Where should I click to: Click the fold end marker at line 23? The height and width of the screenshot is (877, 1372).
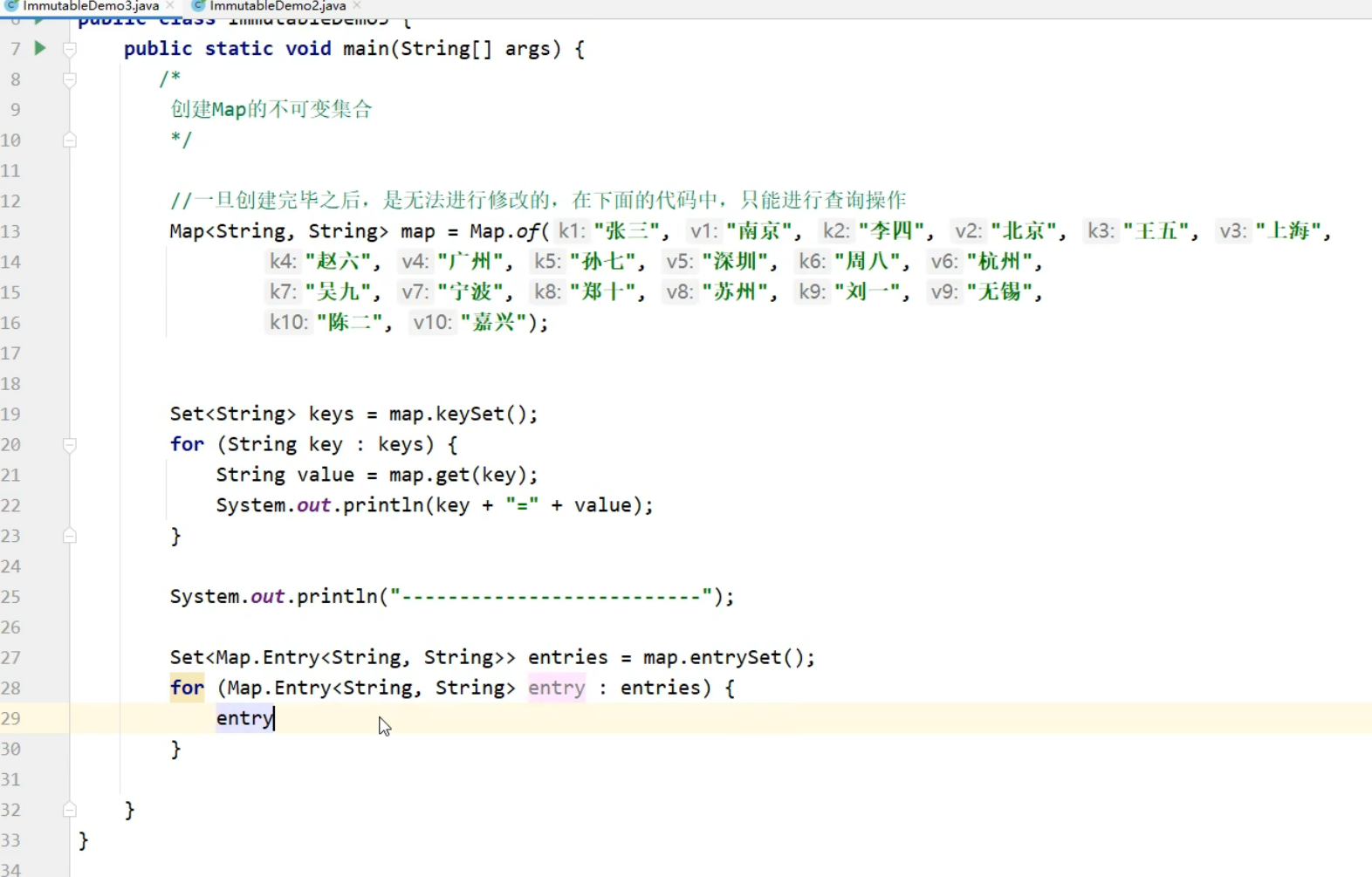click(70, 536)
